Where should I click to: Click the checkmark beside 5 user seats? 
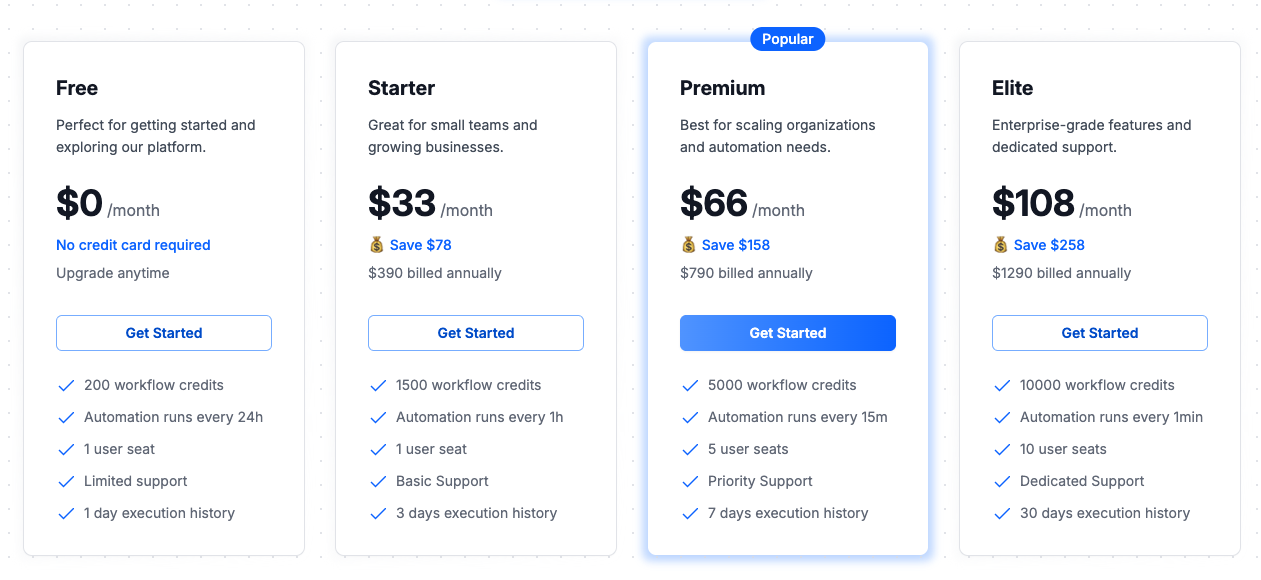[x=691, y=449]
